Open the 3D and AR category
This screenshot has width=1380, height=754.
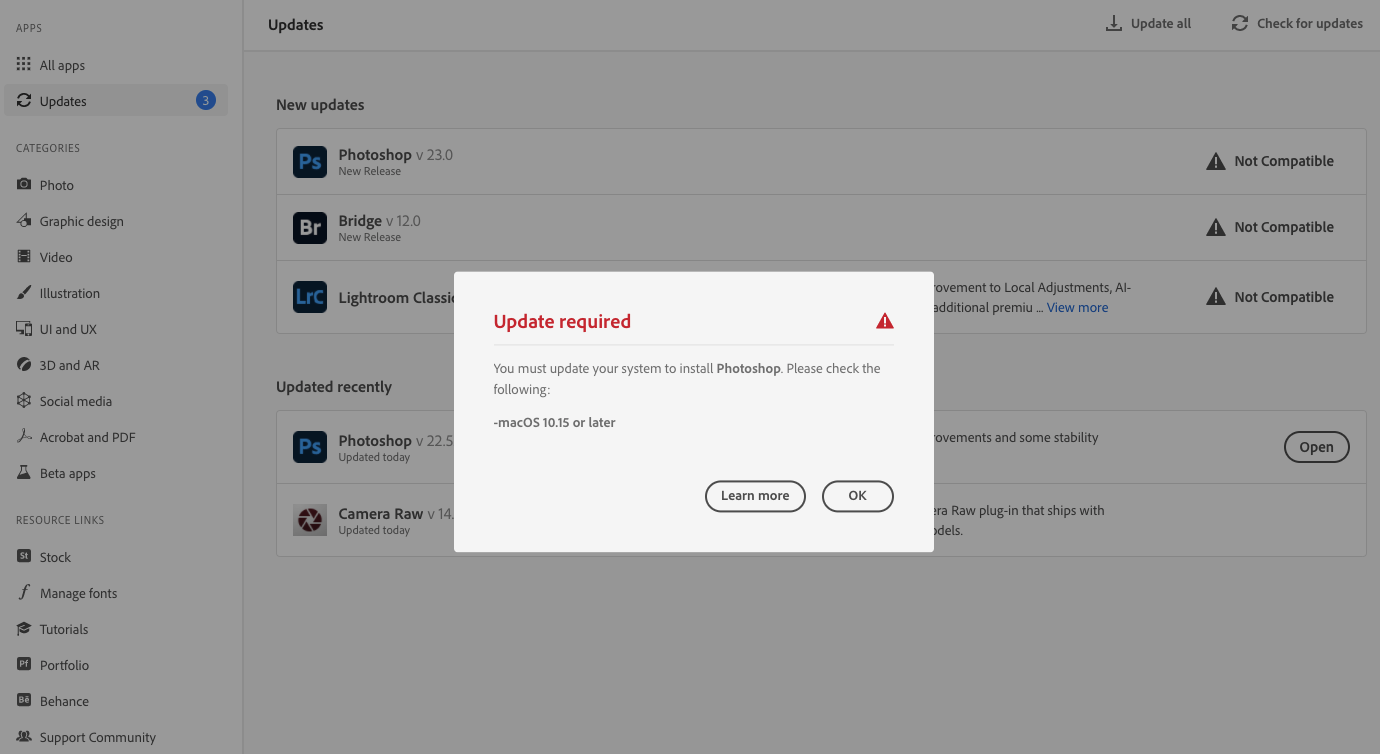(58, 365)
